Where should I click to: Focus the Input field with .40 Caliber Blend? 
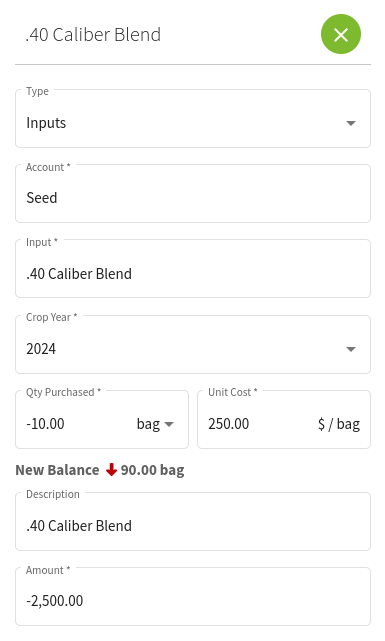tap(193, 269)
